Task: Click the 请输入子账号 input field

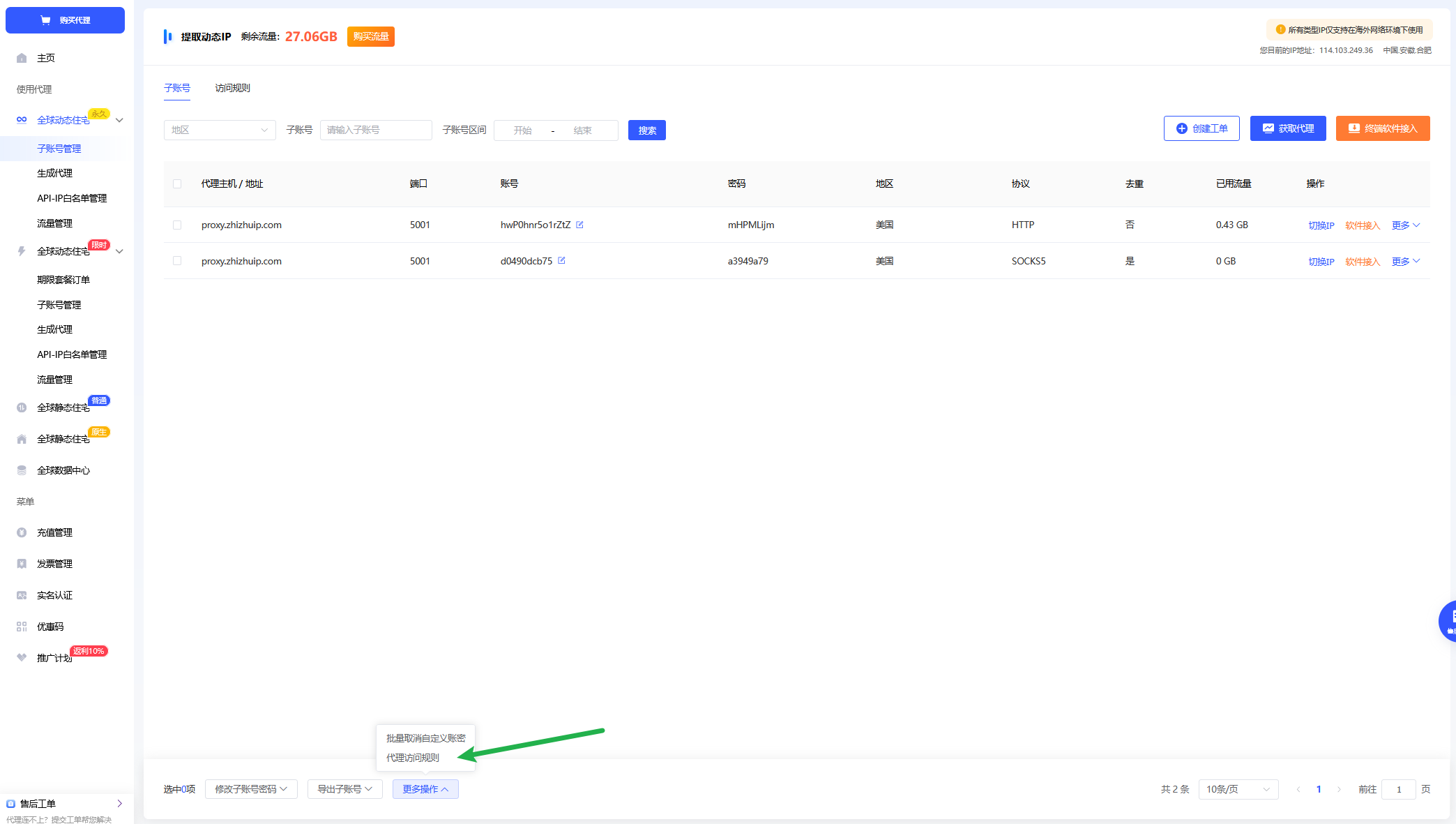Action: point(376,130)
